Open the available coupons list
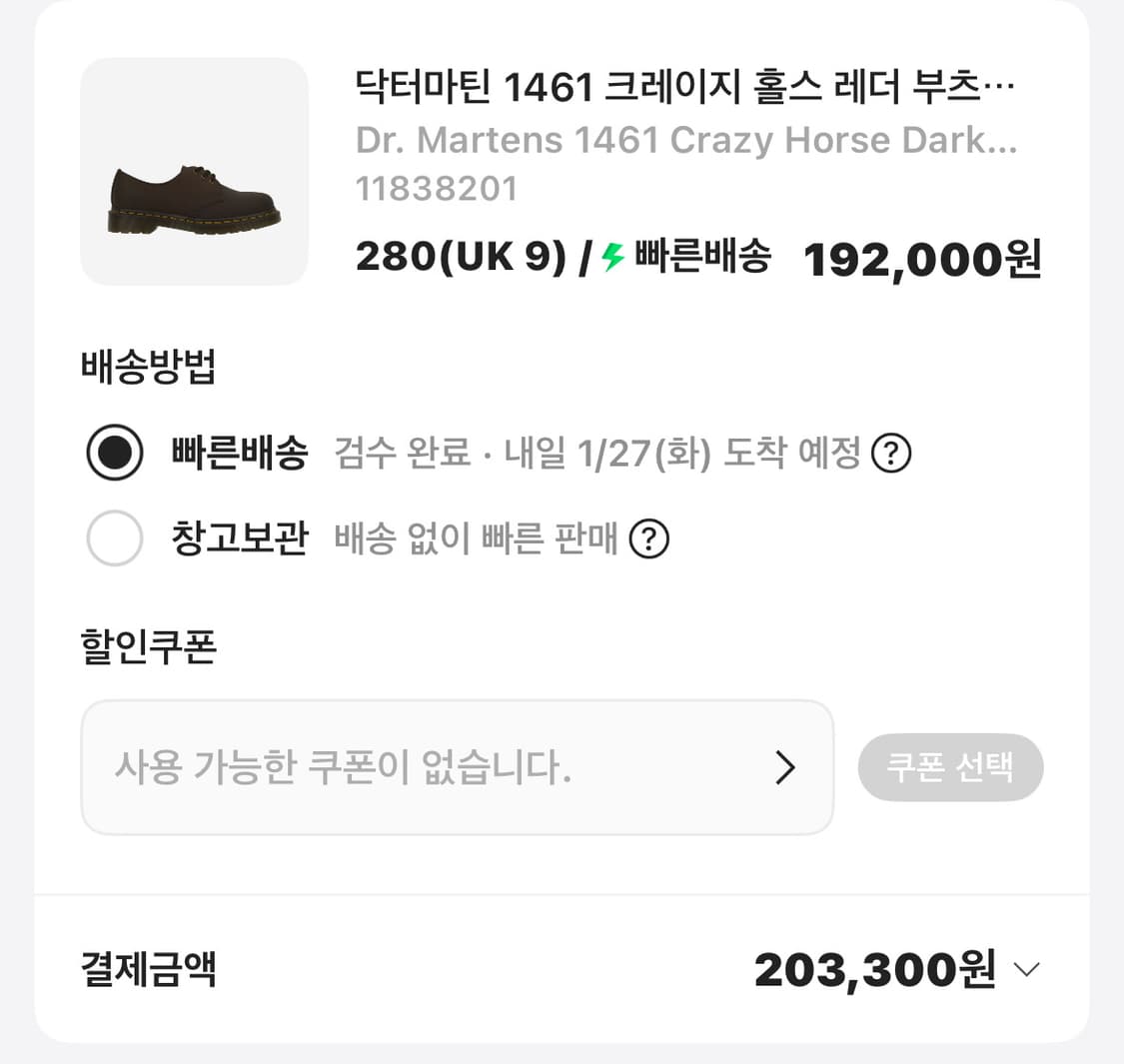The image size is (1124, 1064). 458,767
